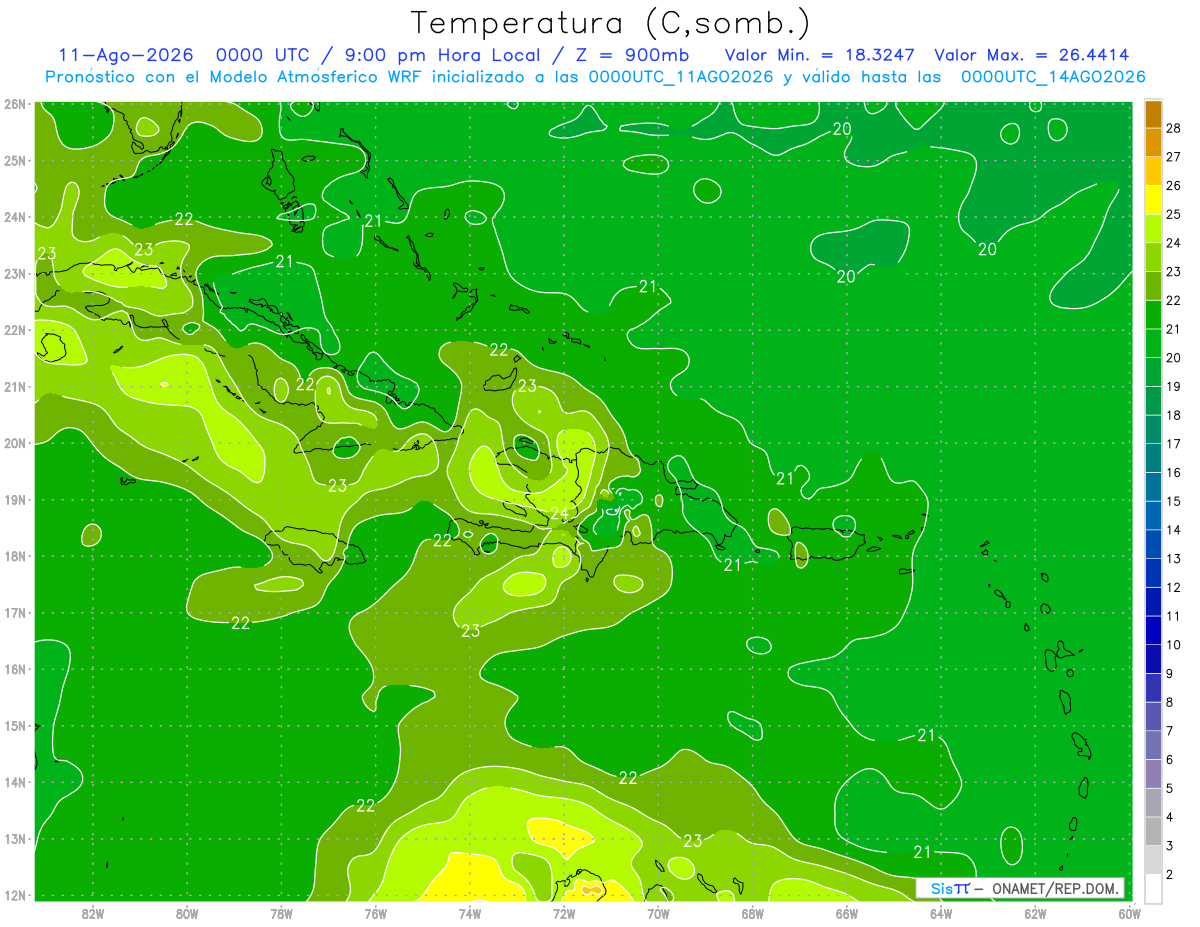Click the '24' contour label over Hispaniola

[559, 514]
